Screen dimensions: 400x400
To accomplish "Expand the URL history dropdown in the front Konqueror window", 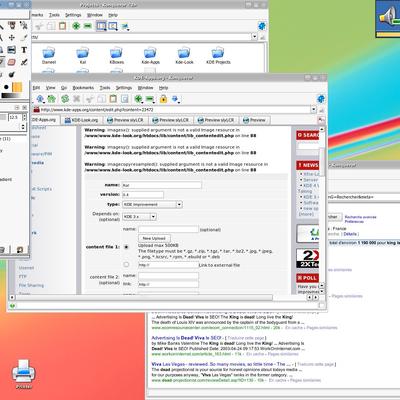I will coord(313,109).
